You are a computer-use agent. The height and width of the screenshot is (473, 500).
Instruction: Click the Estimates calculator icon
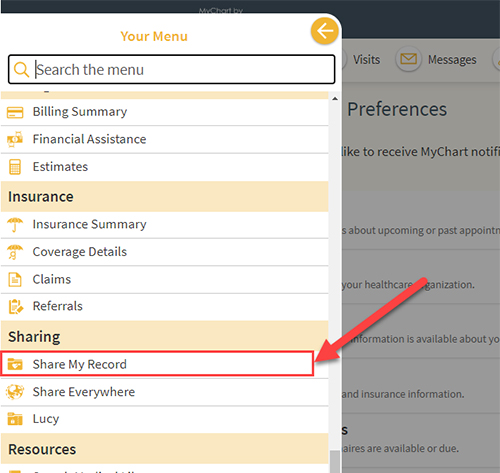[15, 167]
